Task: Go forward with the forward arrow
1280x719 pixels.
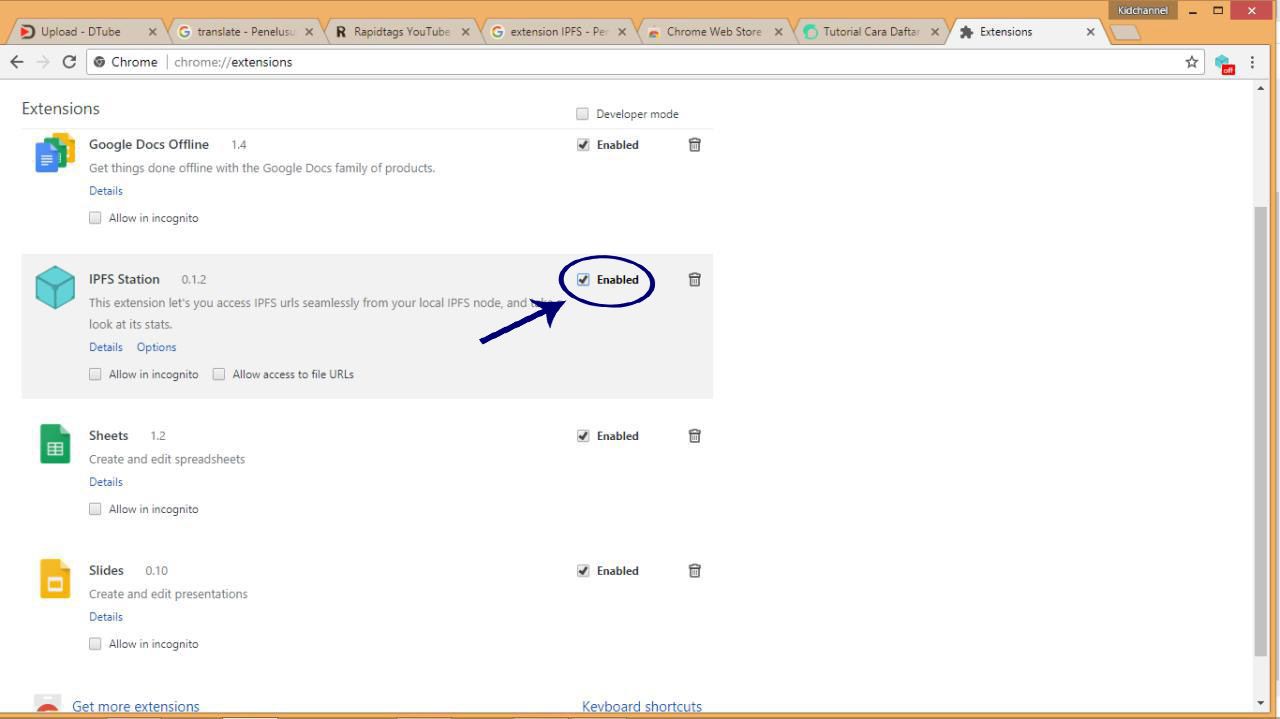Action: (x=42, y=62)
